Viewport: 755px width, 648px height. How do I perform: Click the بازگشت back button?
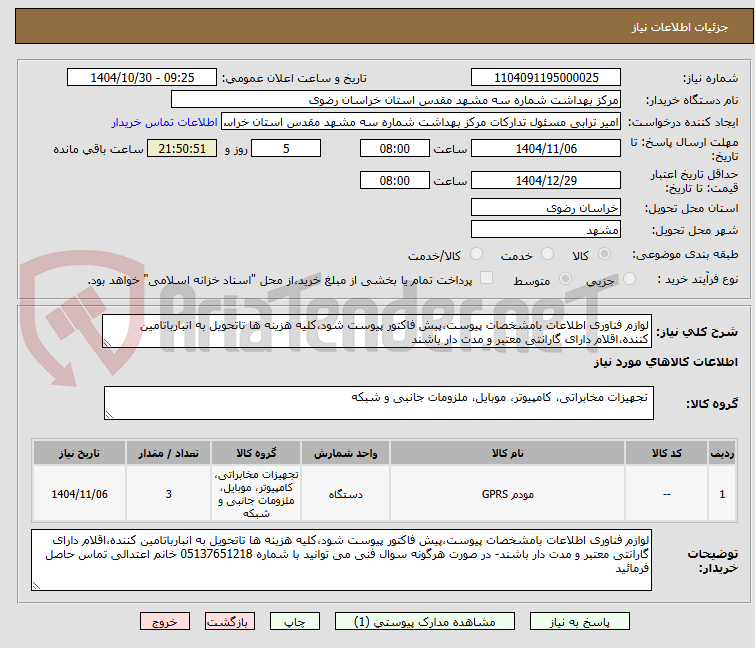tap(230, 622)
